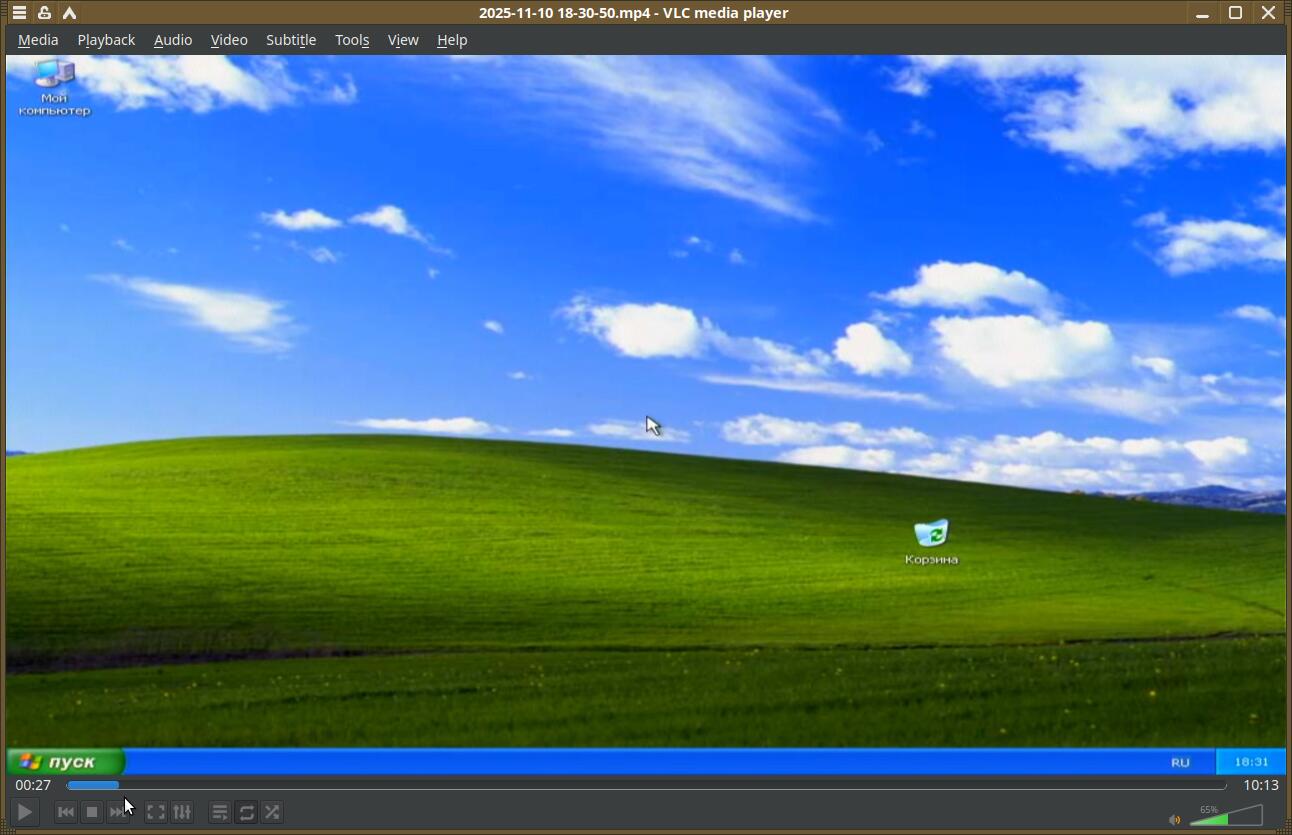Open the Help menu

click(452, 40)
